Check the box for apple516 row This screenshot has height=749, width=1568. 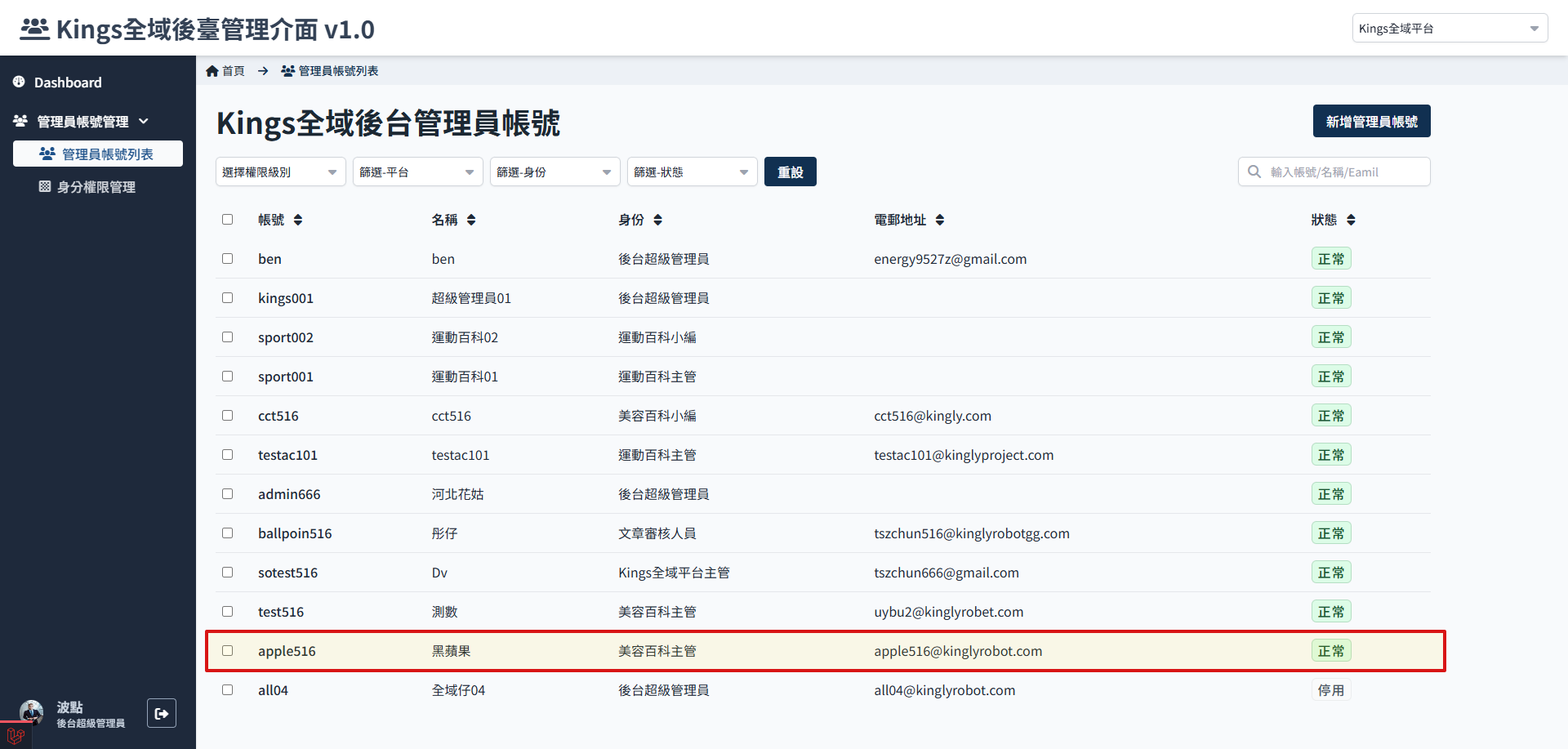pos(228,651)
